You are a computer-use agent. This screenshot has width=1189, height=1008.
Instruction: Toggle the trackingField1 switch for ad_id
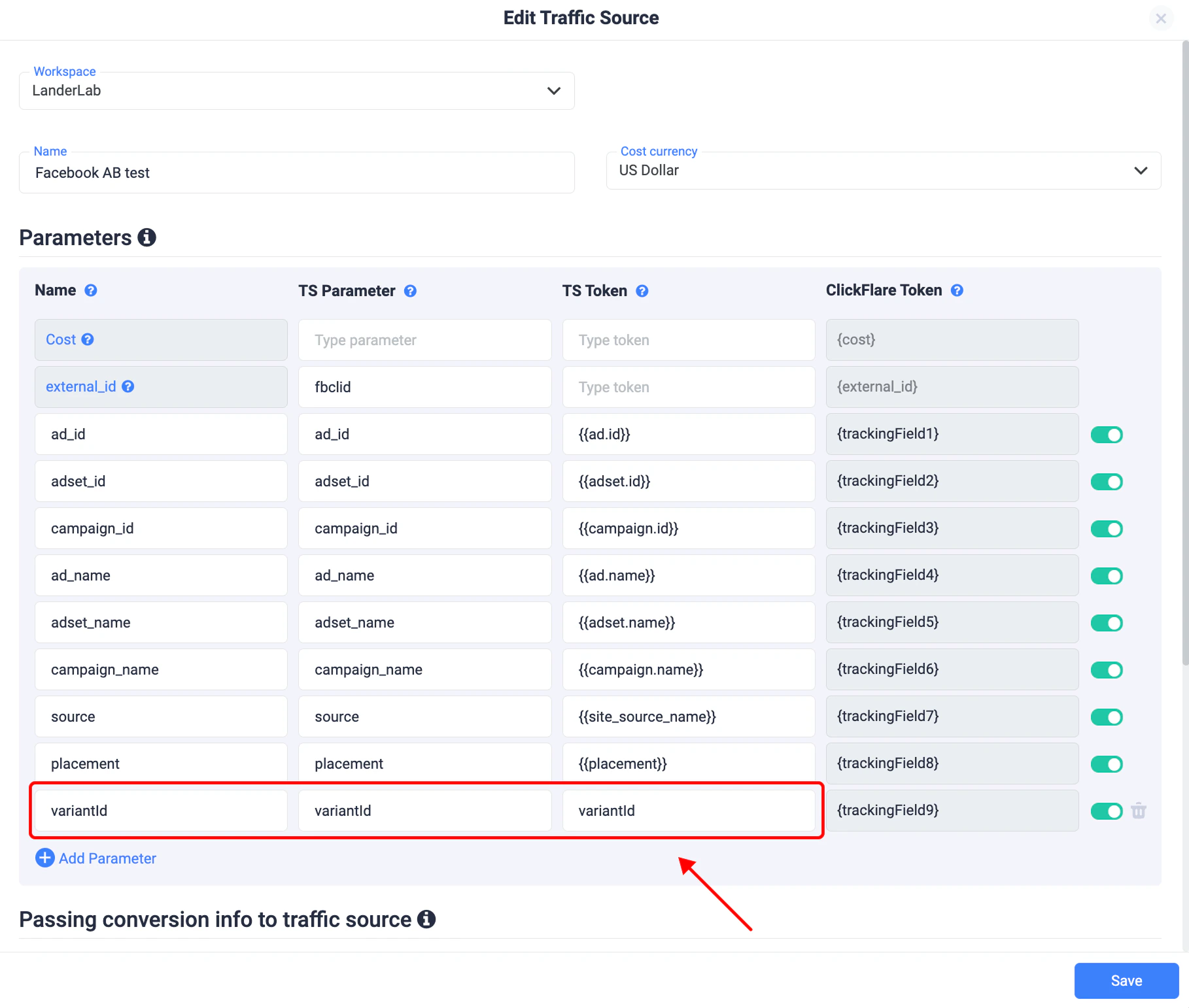1107,435
